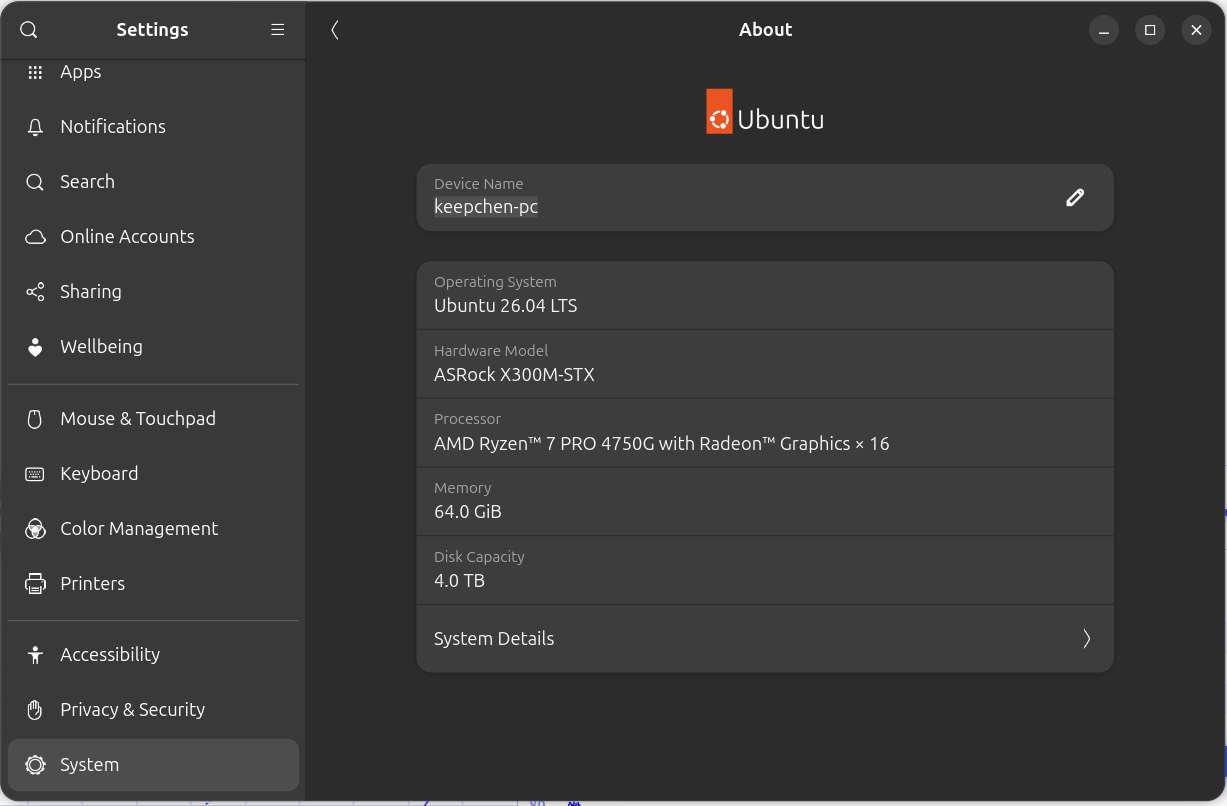The image size is (1227, 806).
Task: Click the keepchen-pc device name text
Action: point(486,207)
